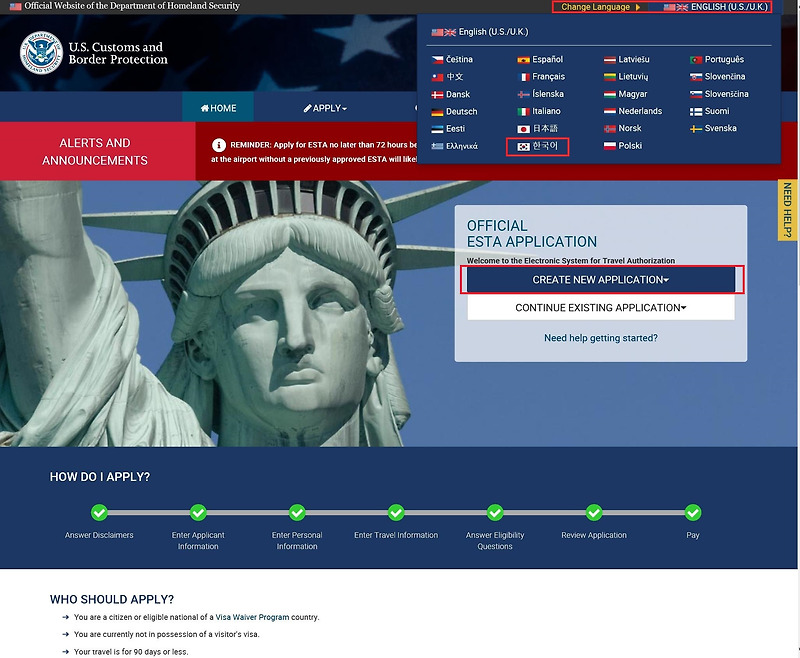
Task: Choose Suomi language option
Action: coord(710,111)
